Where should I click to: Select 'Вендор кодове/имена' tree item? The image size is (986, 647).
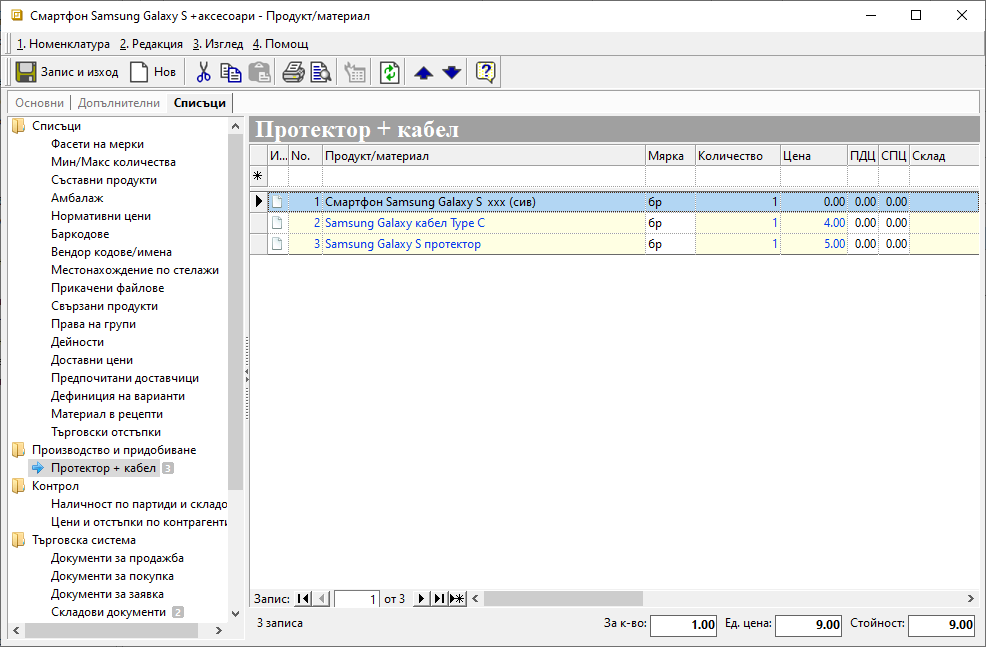[x=111, y=252]
